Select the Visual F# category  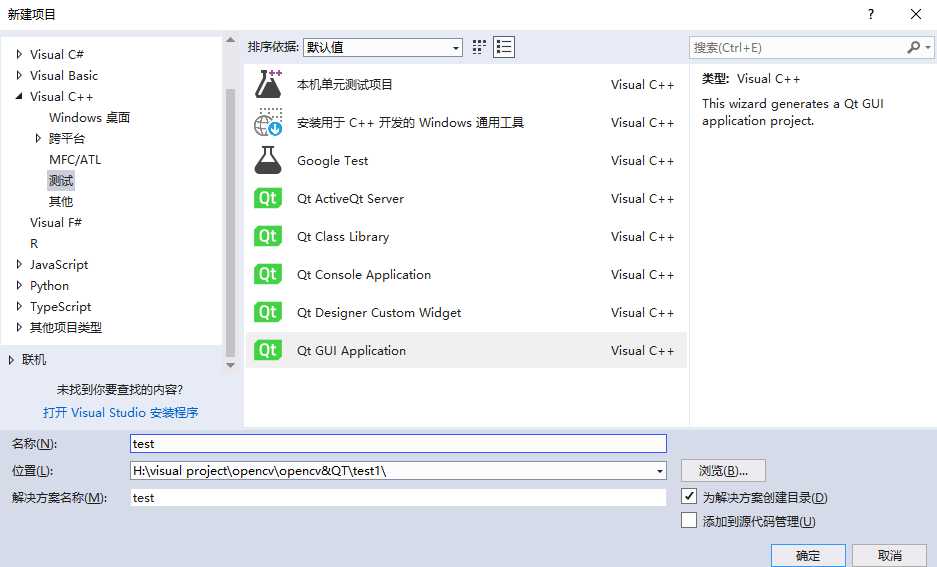[x=56, y=222]
